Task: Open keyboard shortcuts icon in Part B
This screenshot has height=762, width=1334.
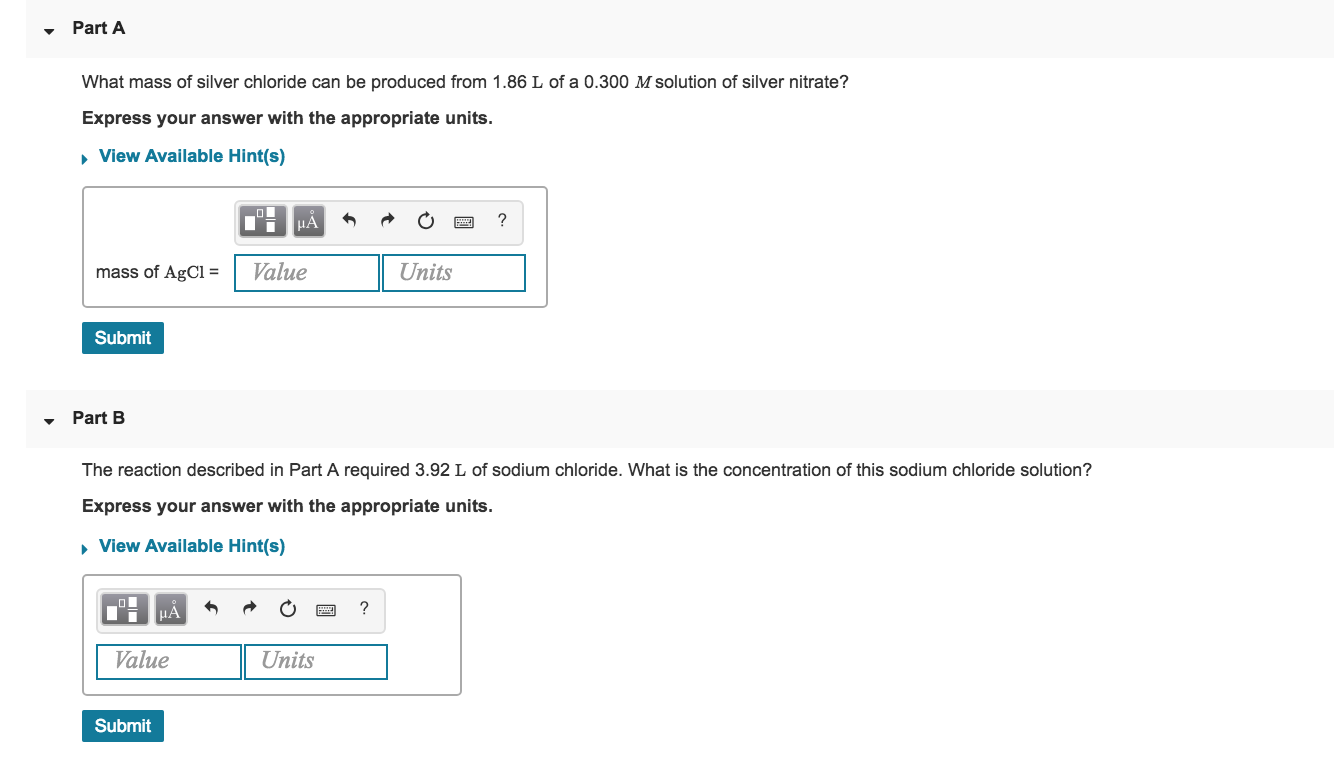Action: tap(326, 610)
